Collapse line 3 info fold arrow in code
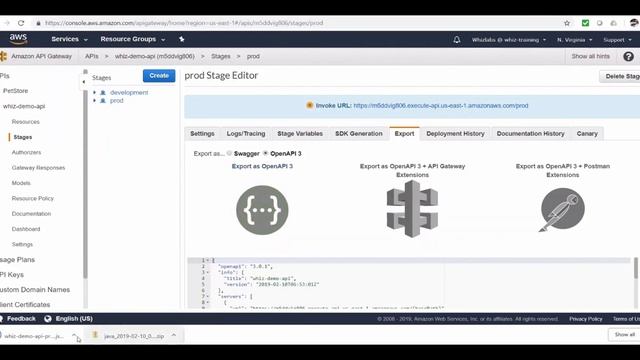 click(207, 272)
